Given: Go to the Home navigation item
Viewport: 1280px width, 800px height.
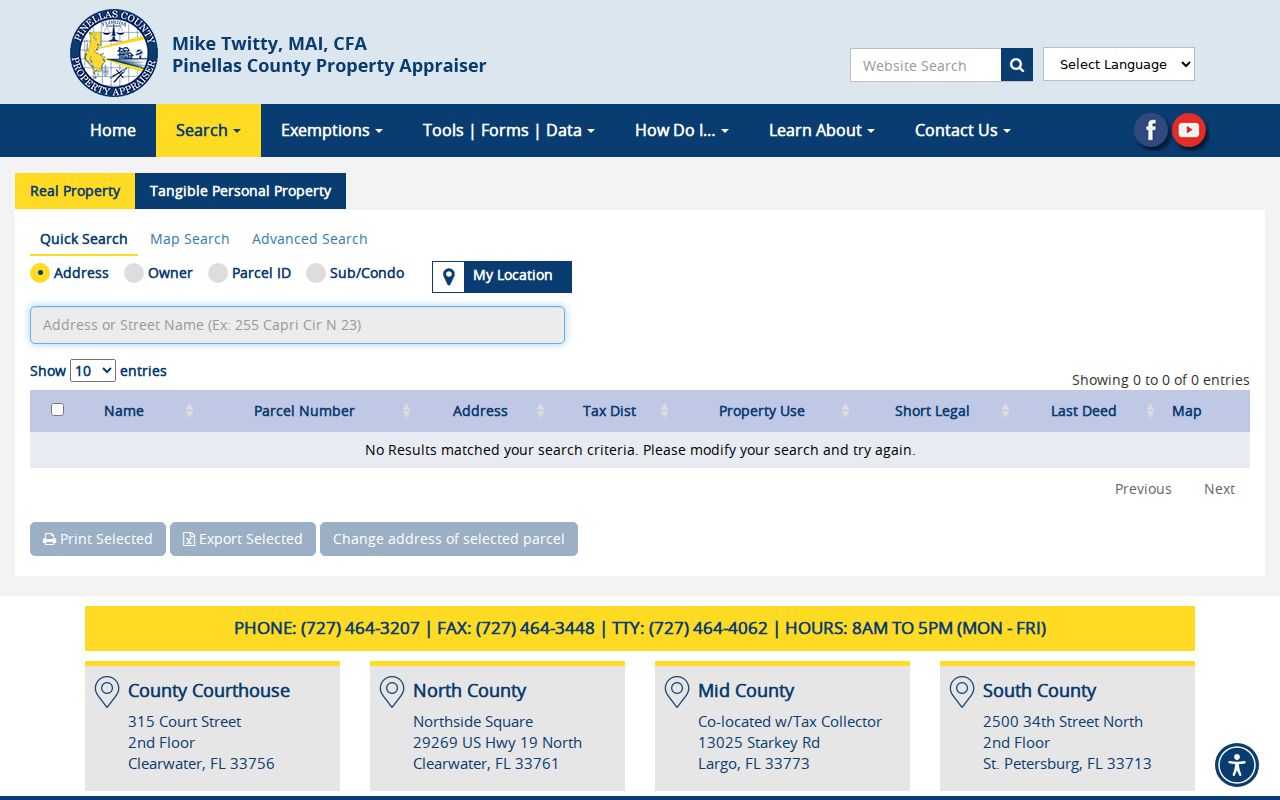Looking at the screenshot, I should [113, 130].
